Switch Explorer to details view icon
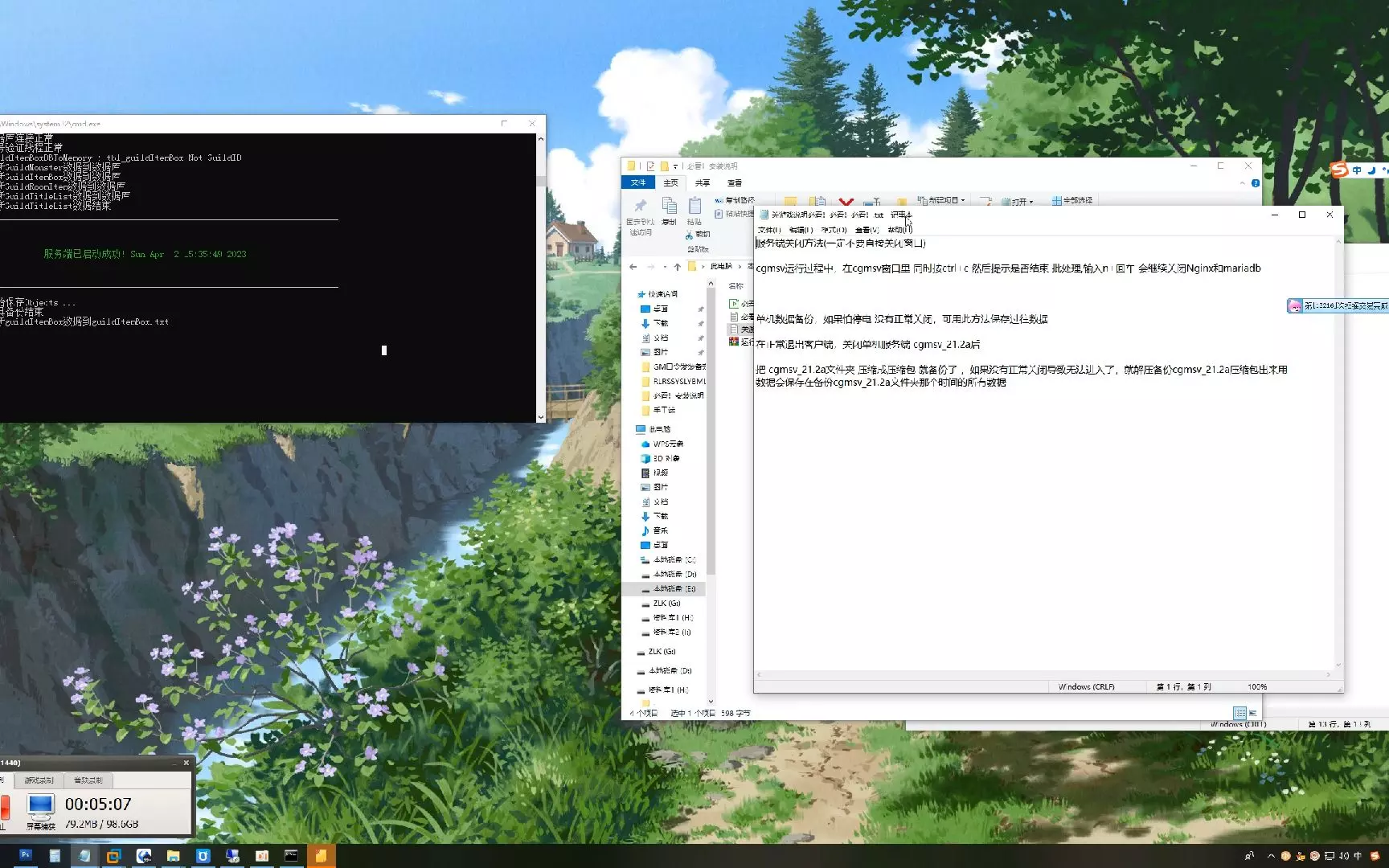This screenshot has width=1389, height=868. pyautogui.click(x=1239, y=713)
